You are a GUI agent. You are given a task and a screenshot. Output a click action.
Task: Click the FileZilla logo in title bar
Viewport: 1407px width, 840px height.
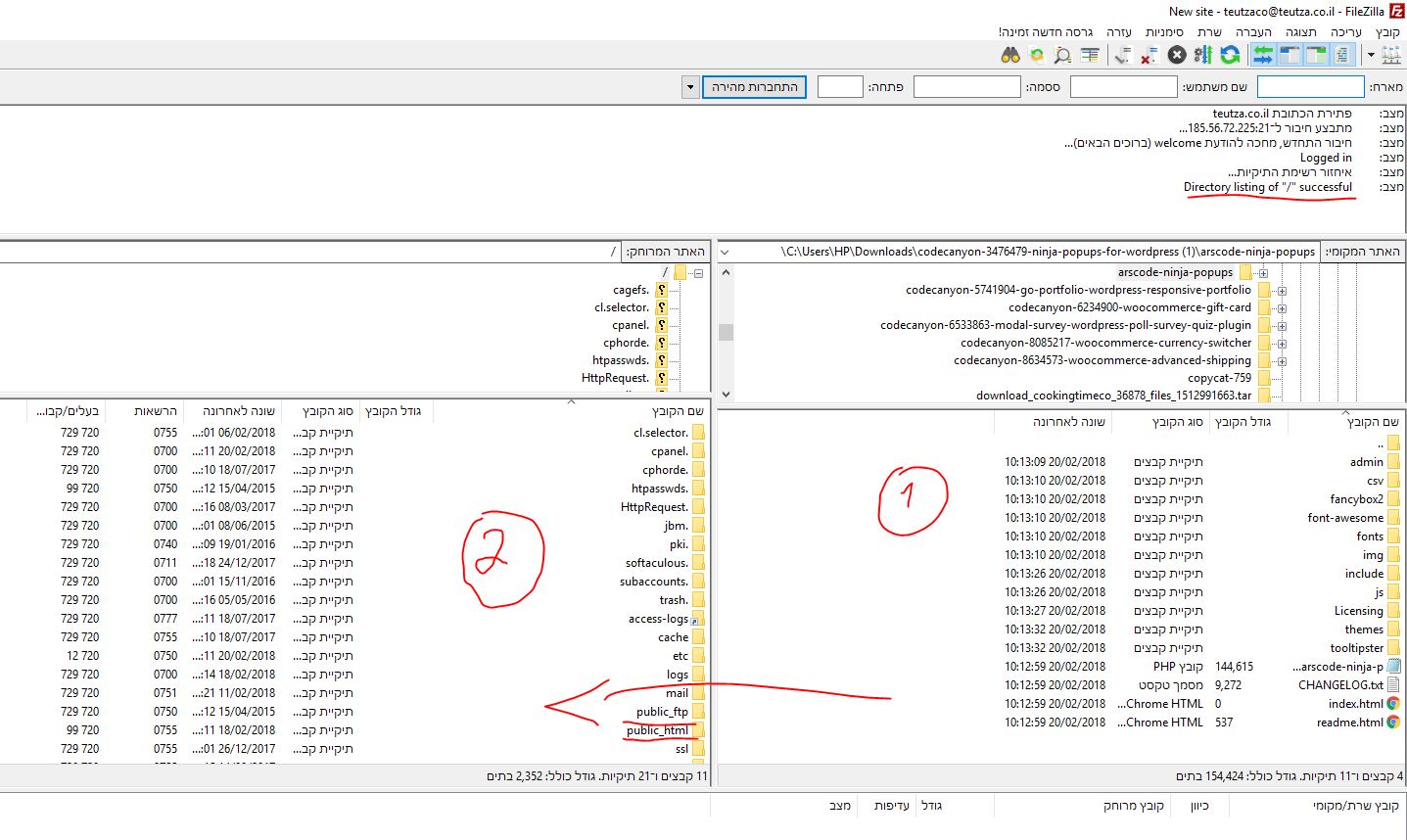pyautogui.click(x=1397, y=11)
